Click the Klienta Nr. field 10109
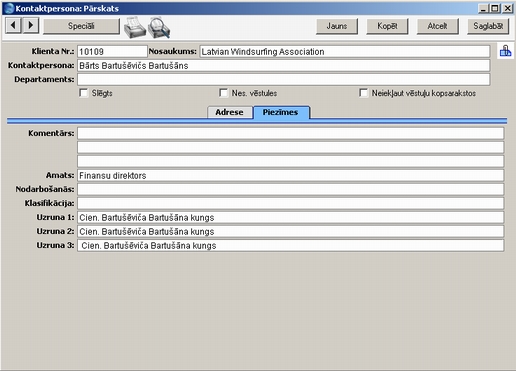Screen dimensions: 516x371 pyautogui.click(x=112, y=52)
